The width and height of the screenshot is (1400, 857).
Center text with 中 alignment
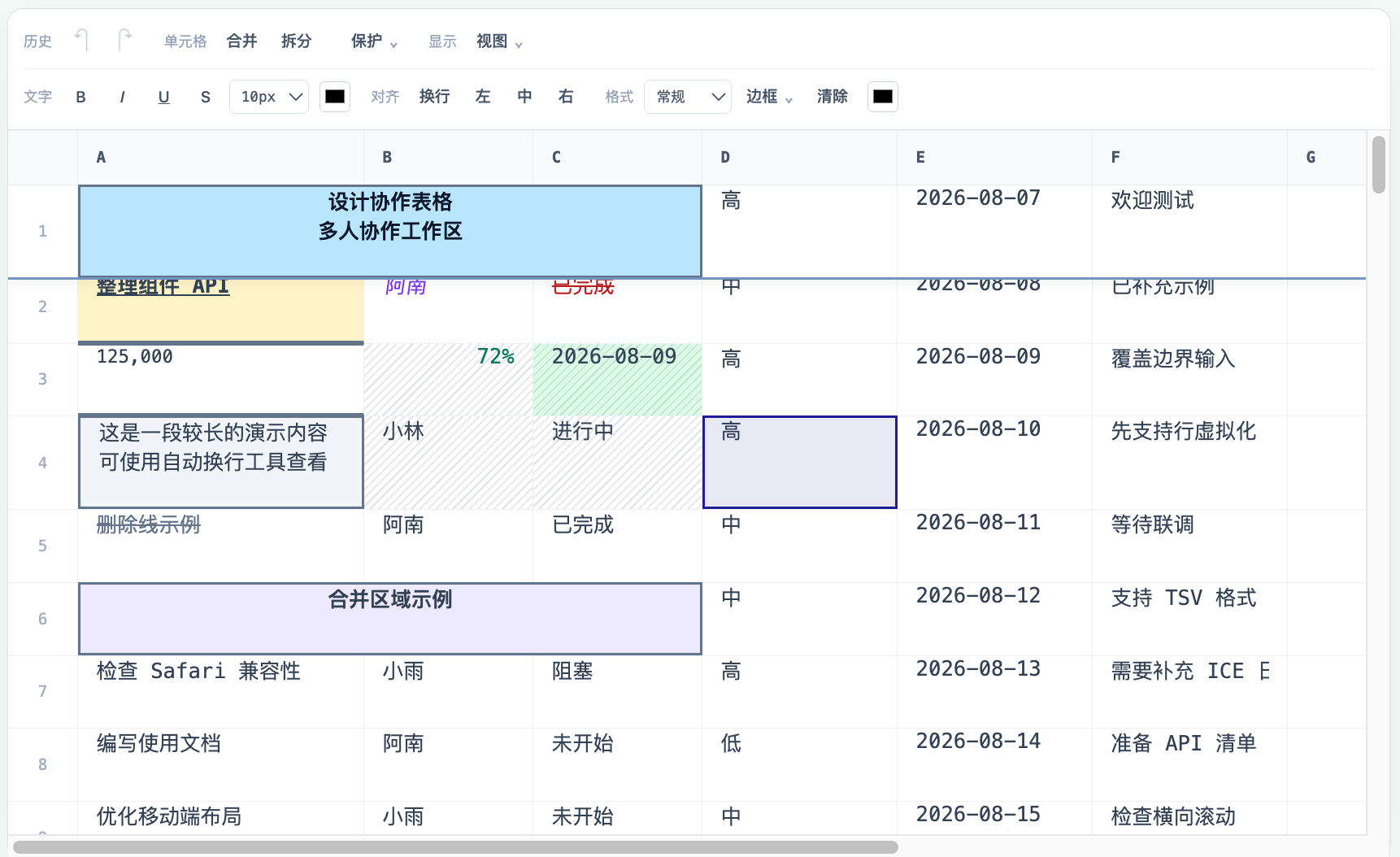[524, 97]
